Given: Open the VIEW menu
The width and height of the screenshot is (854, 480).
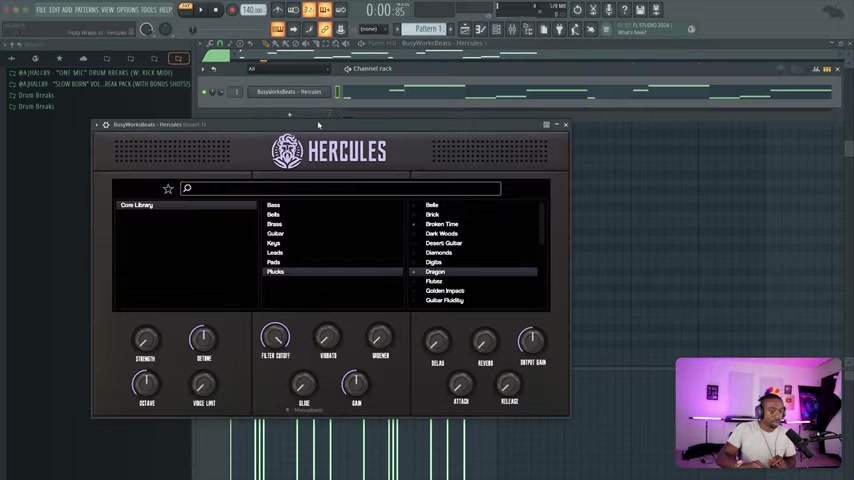Looking at the screenshot, I should [x=107, y=10].
